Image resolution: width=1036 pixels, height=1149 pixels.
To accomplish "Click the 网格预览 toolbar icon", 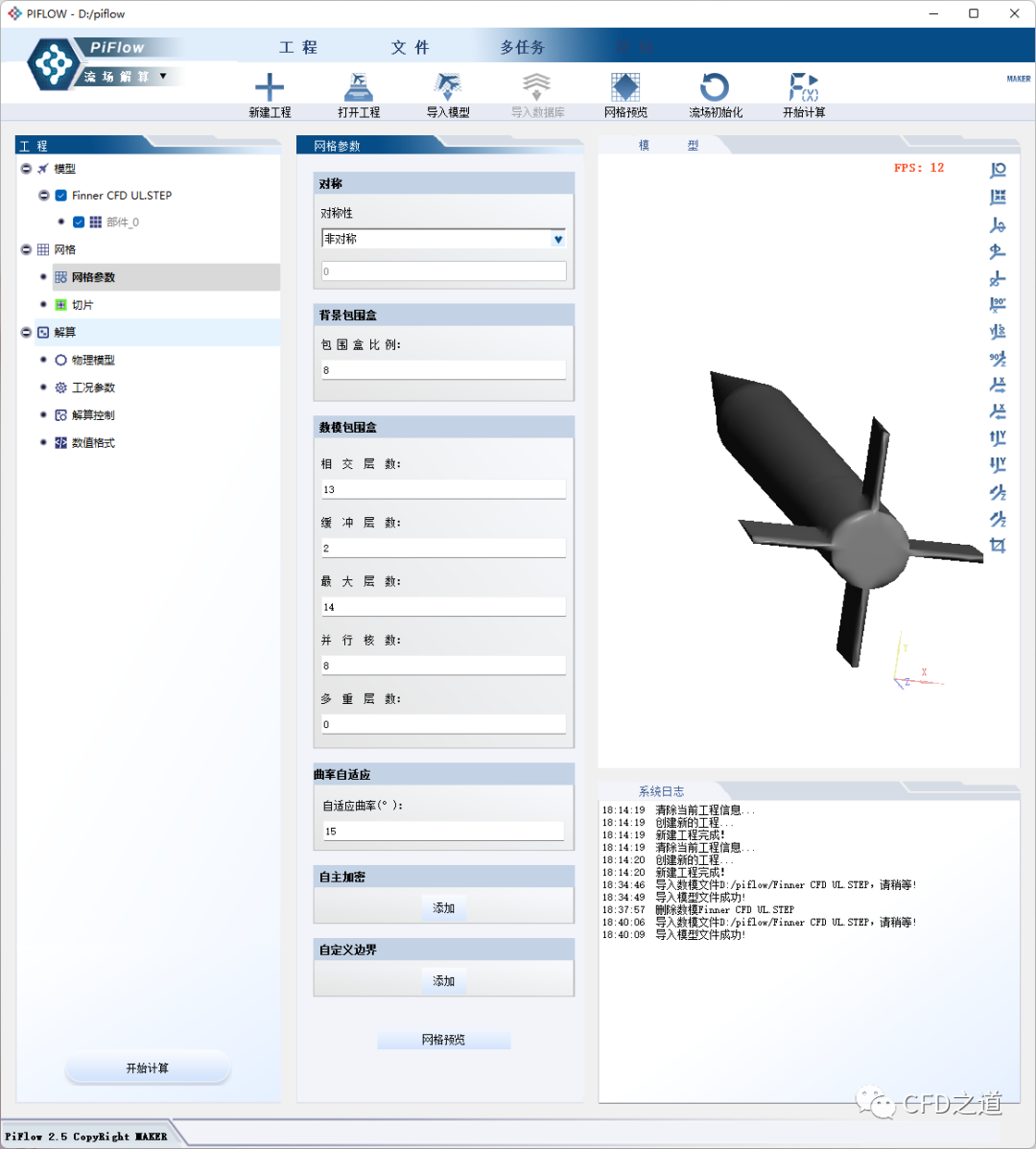I will tap(625, 87).
